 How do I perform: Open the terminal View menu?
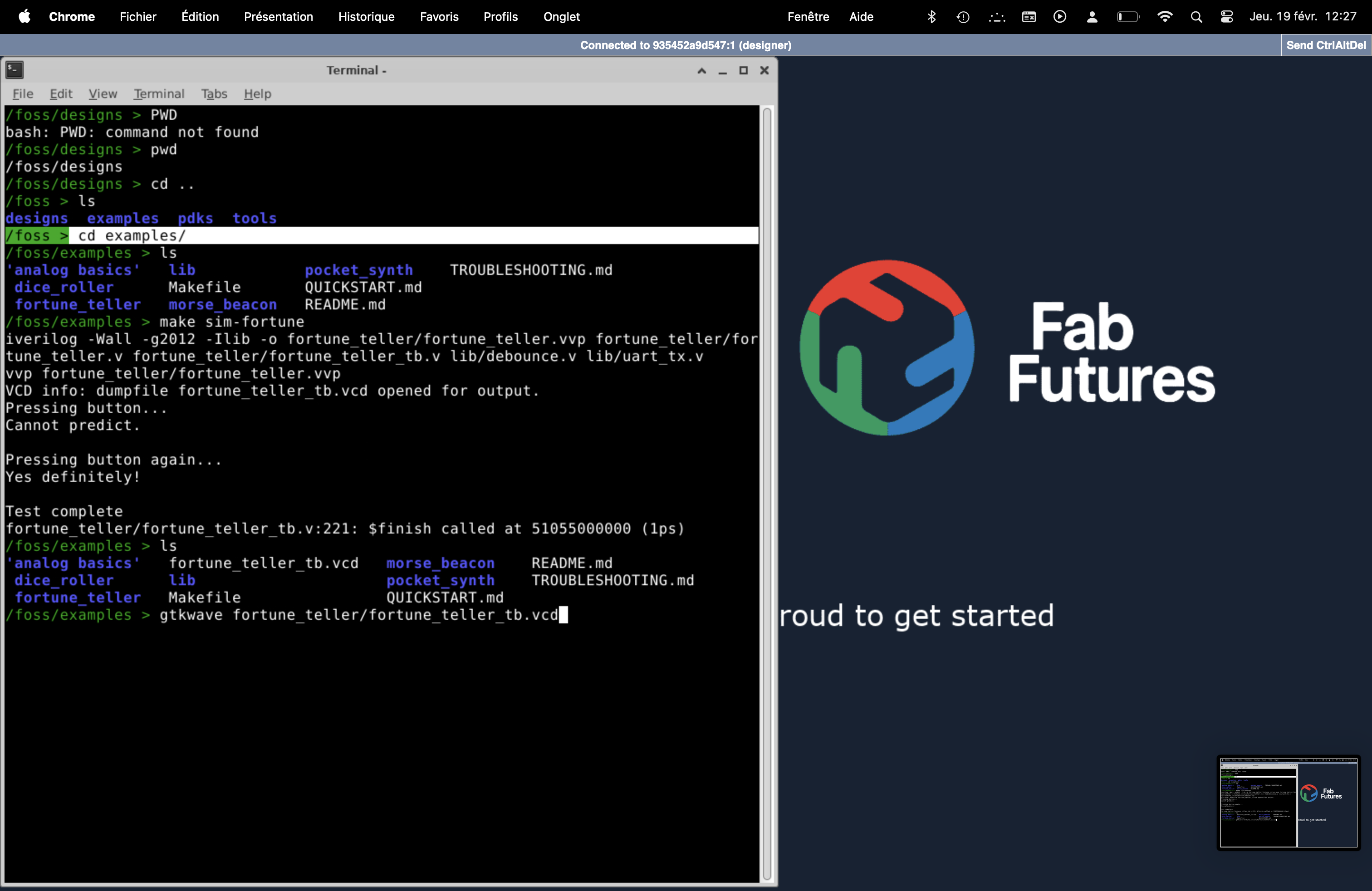point(103,93)
